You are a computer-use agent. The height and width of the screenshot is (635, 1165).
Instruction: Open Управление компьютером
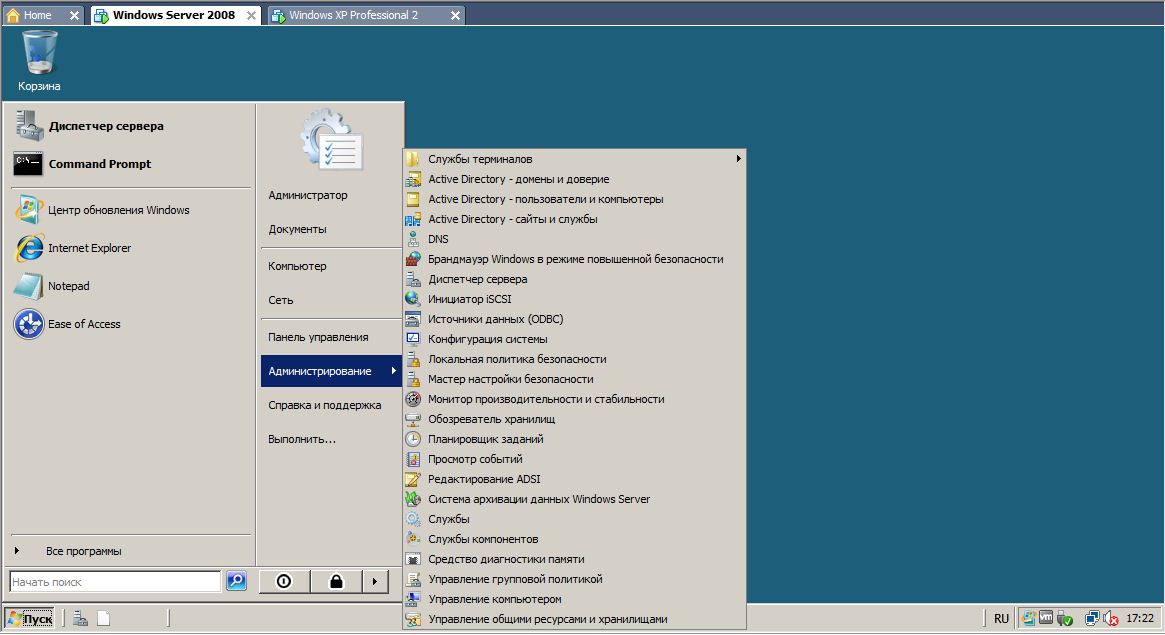tap(574, 600)
